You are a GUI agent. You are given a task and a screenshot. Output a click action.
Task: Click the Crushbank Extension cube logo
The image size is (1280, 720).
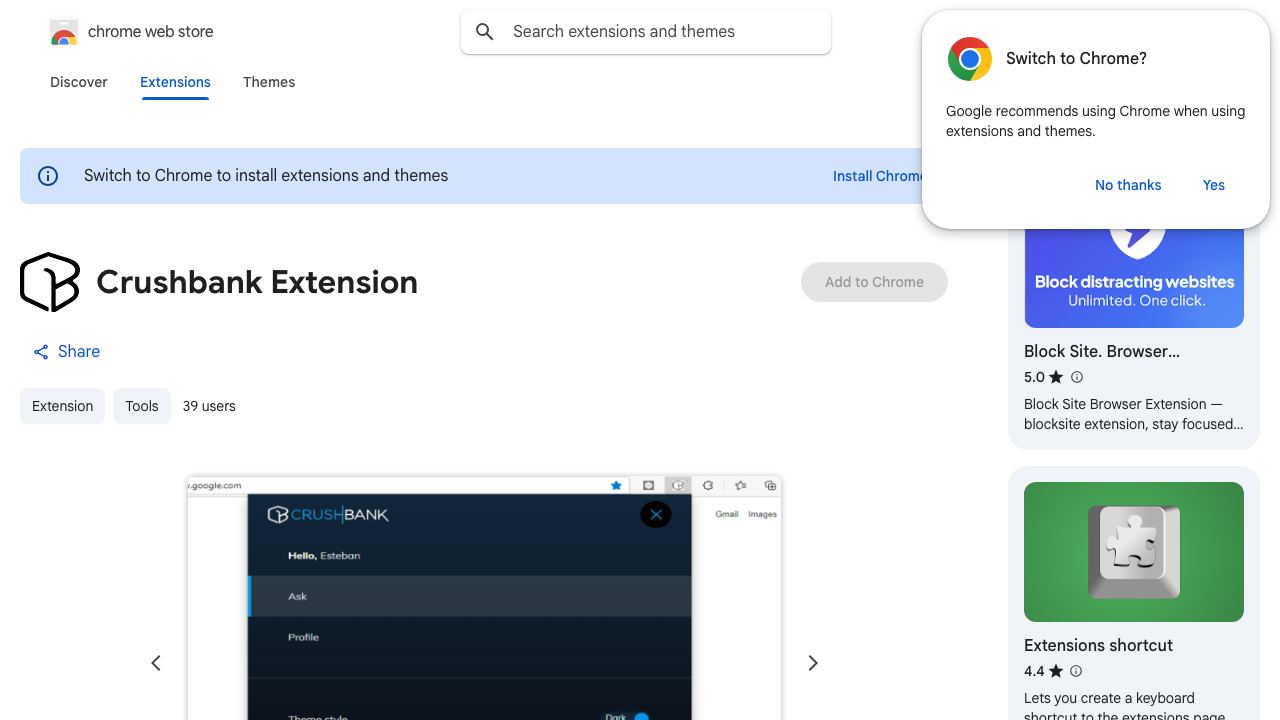click(50, 282)
